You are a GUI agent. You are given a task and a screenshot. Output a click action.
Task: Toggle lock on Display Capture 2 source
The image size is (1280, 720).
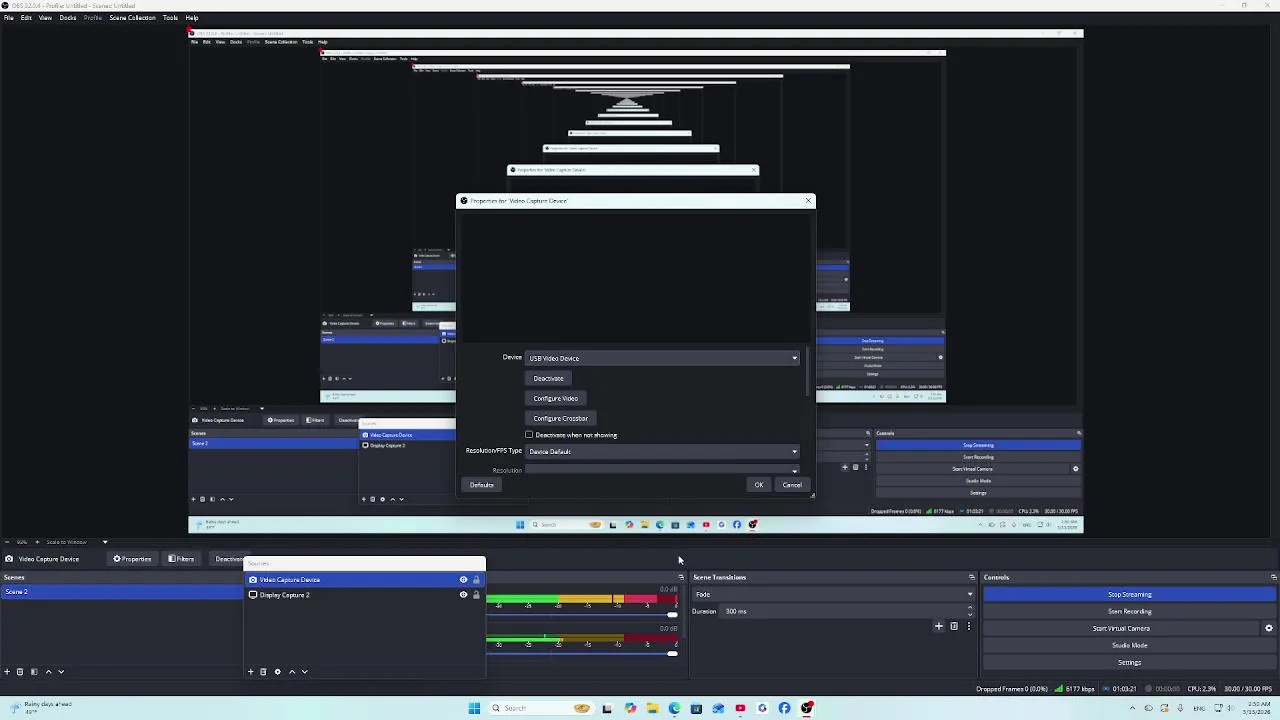click(x=476, y=595)
